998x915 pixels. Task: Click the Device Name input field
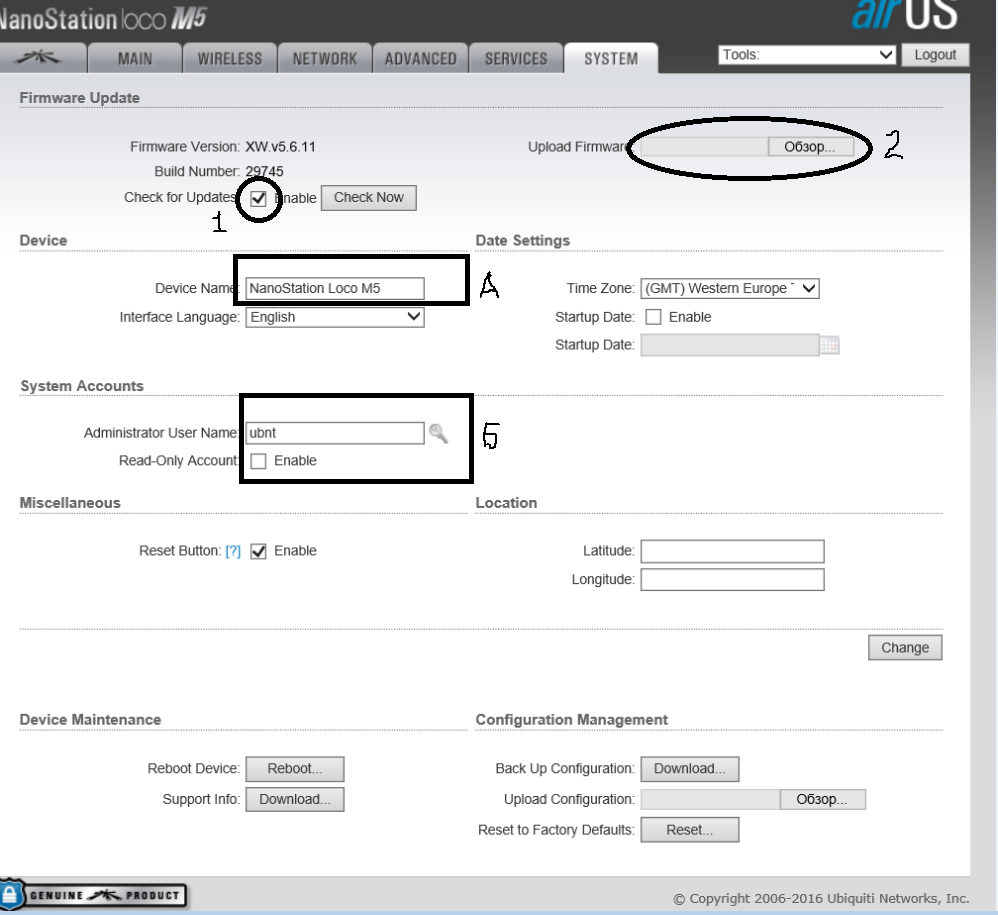(335, 288)
